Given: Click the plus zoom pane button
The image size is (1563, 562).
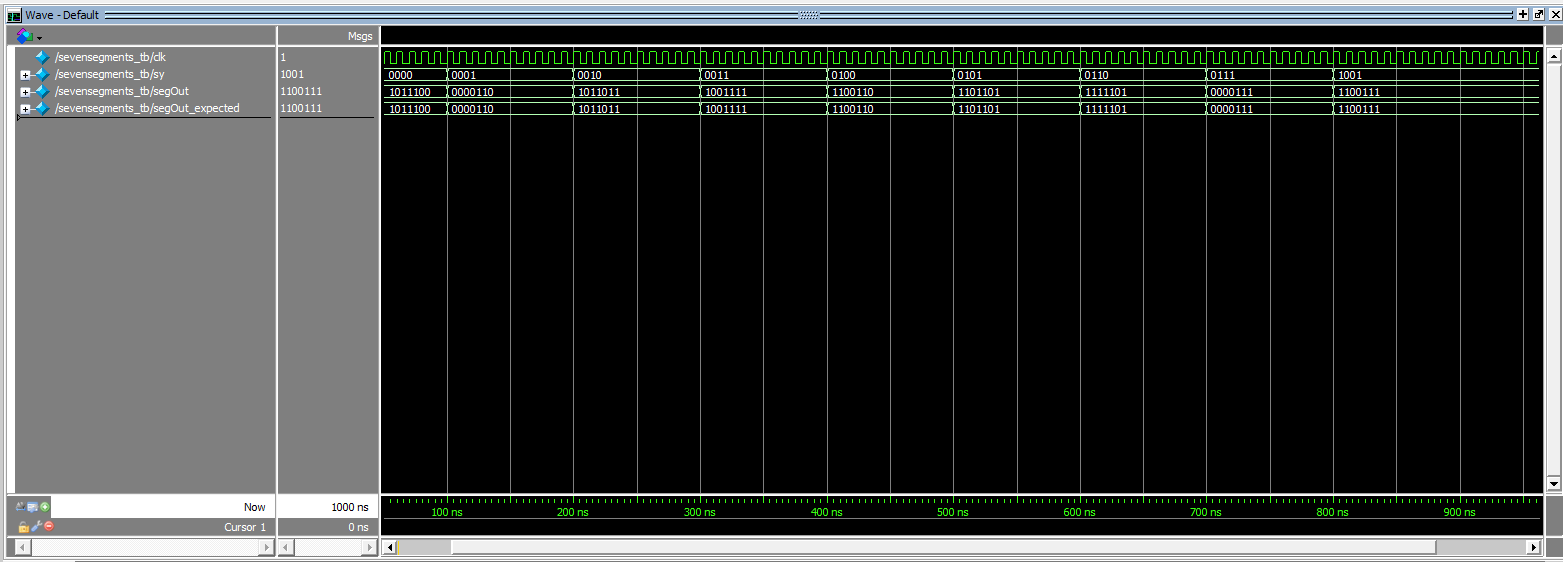Looking at the screenshot, I should click(x=1522, y=15).
